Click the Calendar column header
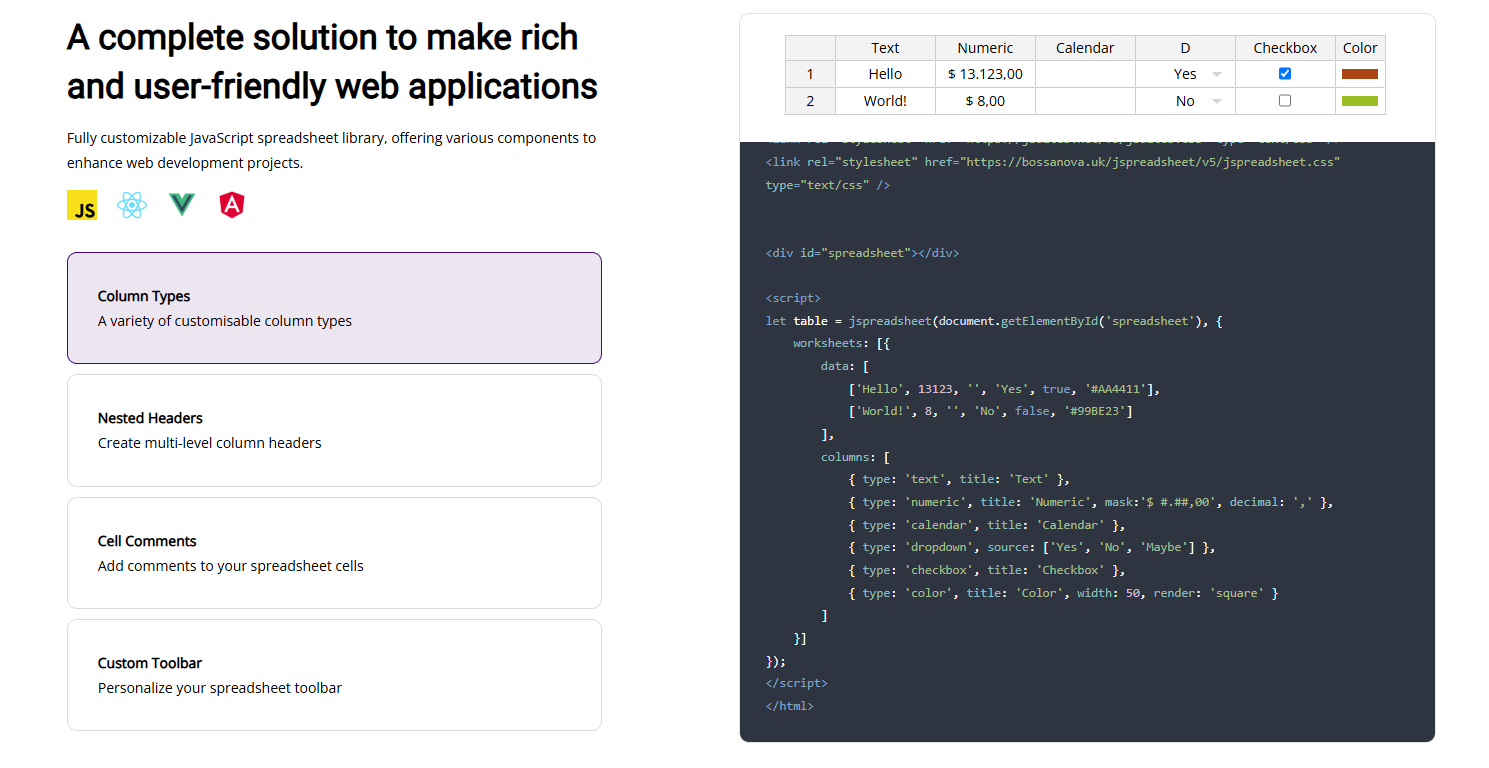This screenshot has height=768, width=1489. point(1085,47)
